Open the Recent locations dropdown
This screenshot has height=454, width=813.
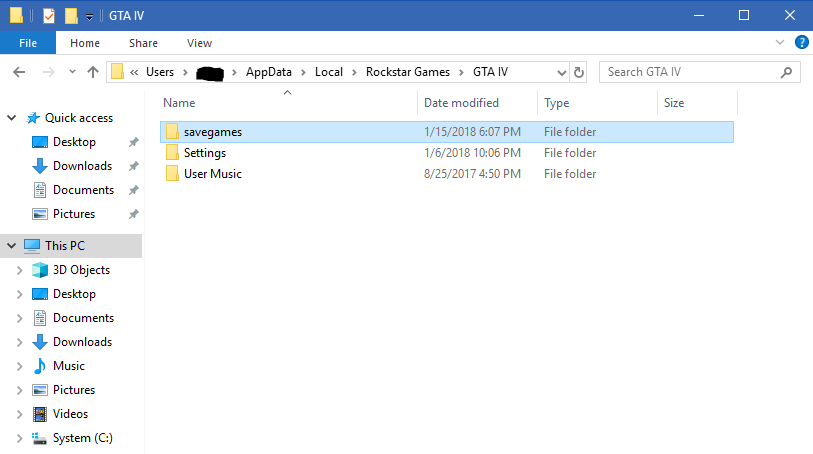click(72, 72)
